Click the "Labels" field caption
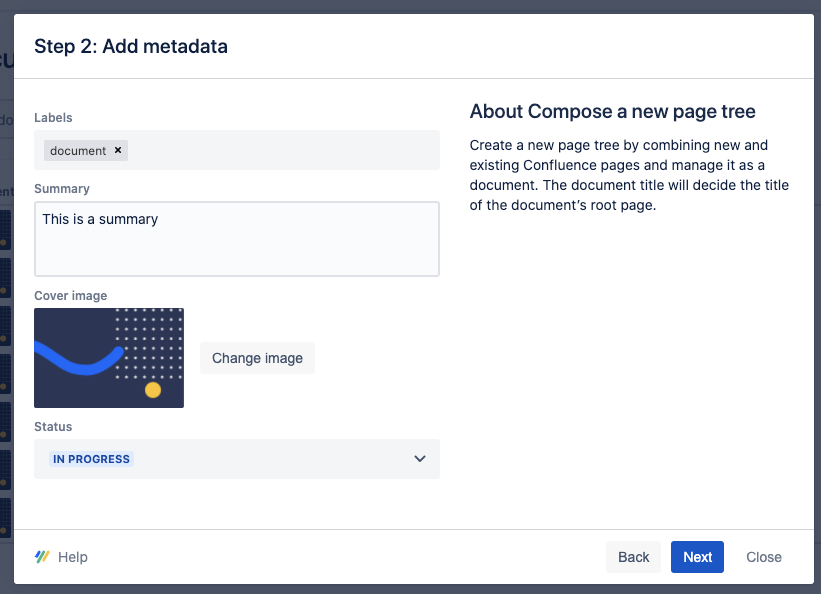Screen dimensions: 821x594 (x=53, y=118)
